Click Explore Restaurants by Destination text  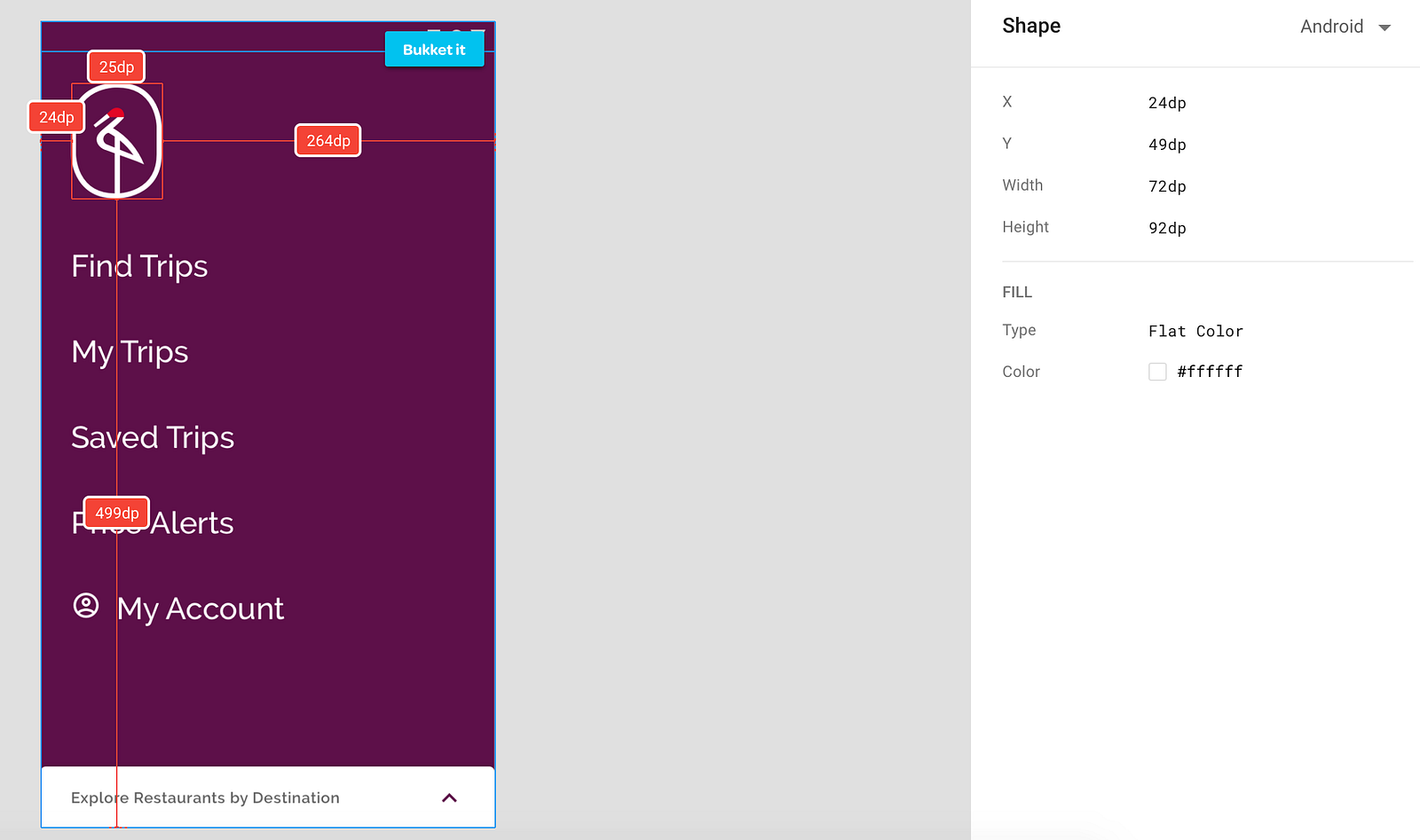(x=205, y=798)
